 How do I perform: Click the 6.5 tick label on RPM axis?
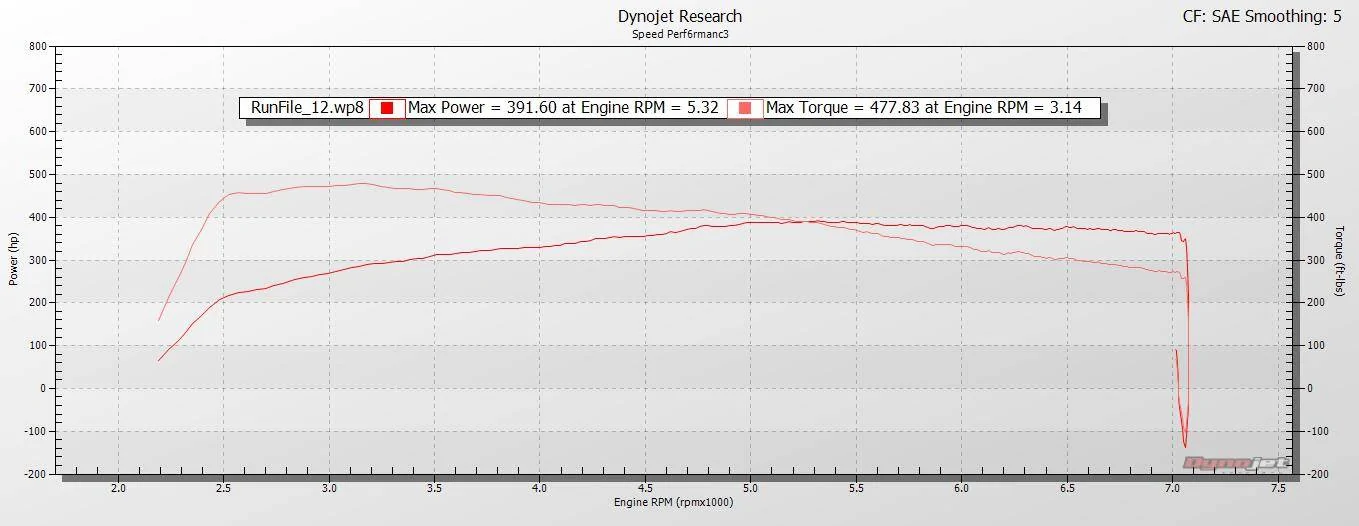click(1066, 488)
